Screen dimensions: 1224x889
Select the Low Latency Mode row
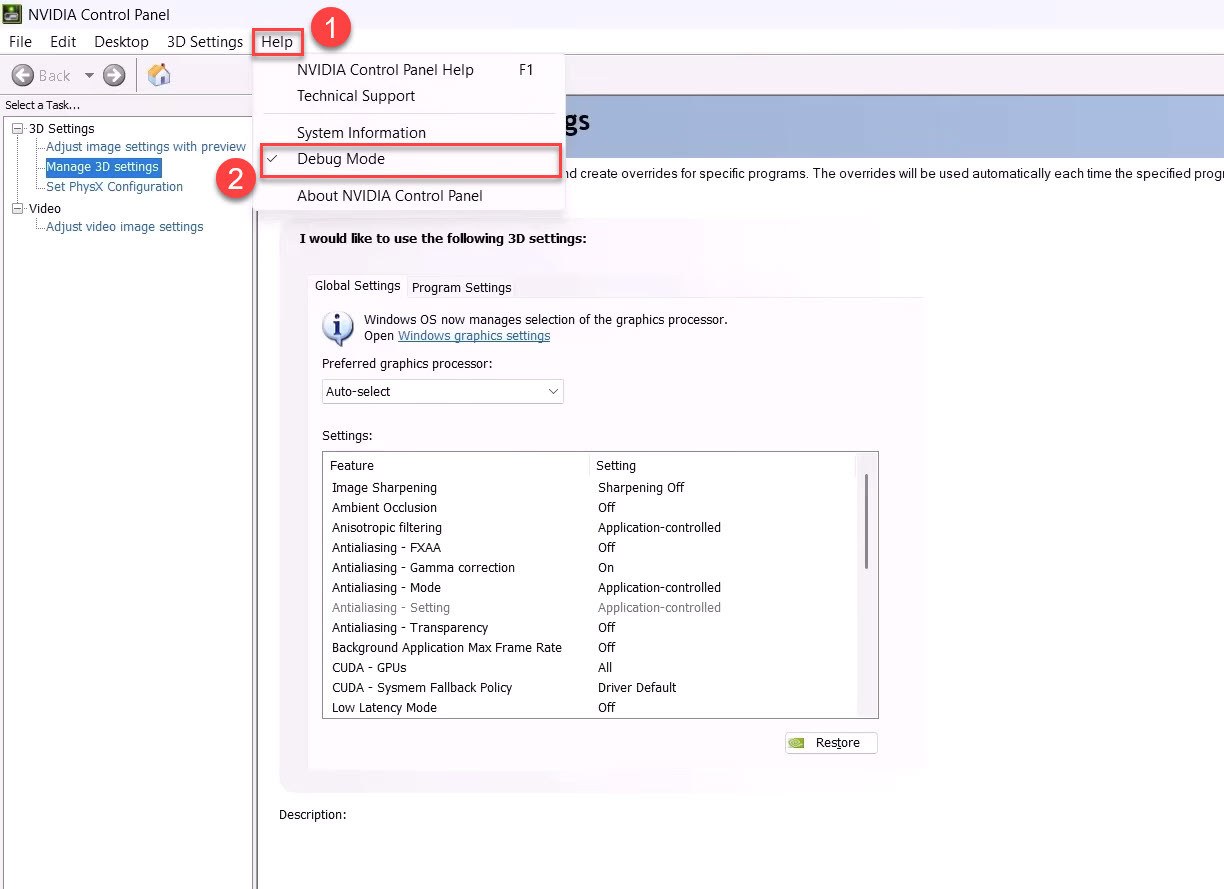(x=384, y=707)
